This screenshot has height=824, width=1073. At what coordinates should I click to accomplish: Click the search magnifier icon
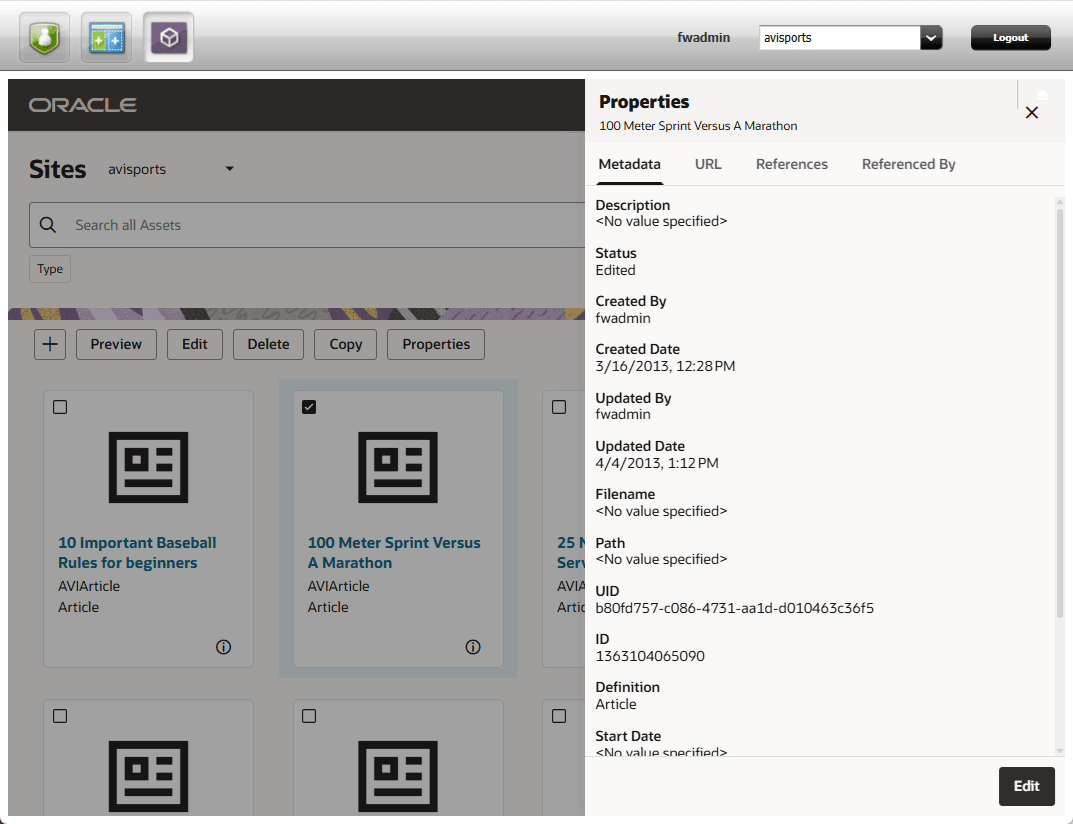[x=48, y=224]
